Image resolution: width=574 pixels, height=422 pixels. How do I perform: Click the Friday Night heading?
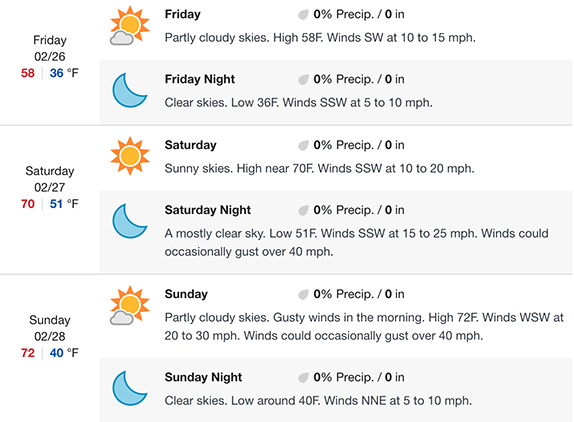pyautogui.click(x=200, y=79)
